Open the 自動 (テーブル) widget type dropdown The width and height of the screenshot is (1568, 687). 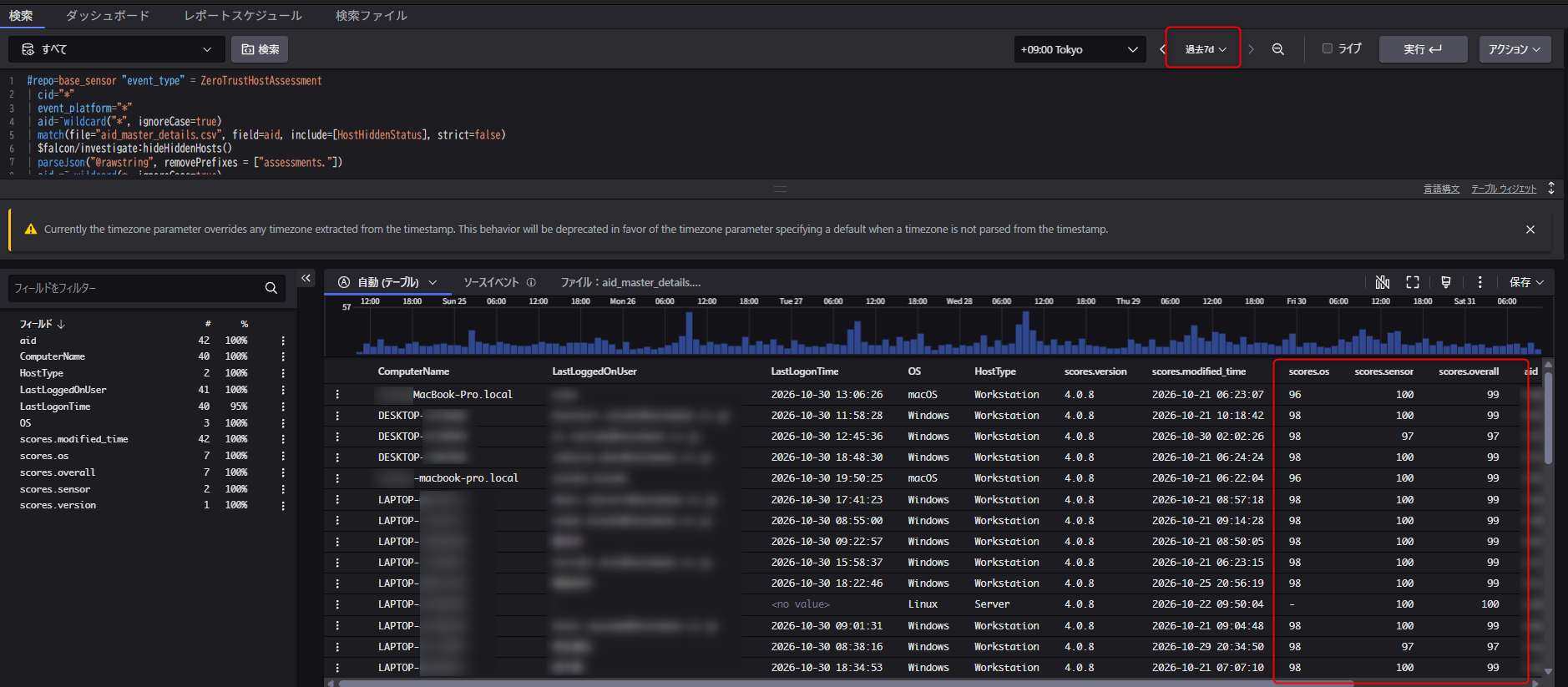(388, 282)
